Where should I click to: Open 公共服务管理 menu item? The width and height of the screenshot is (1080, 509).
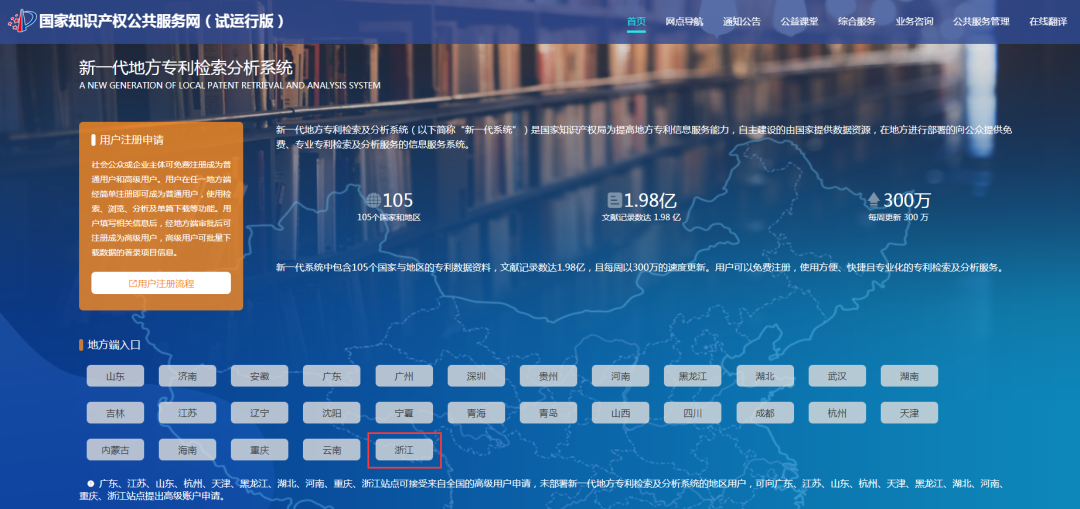(x=982, y=21)
